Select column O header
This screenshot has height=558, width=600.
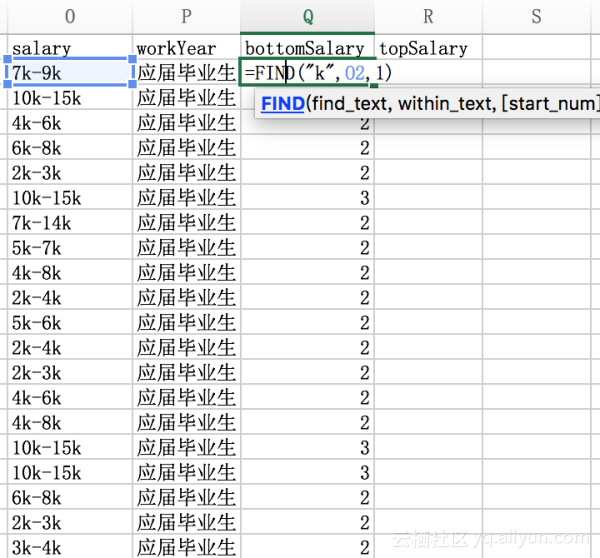70,16
